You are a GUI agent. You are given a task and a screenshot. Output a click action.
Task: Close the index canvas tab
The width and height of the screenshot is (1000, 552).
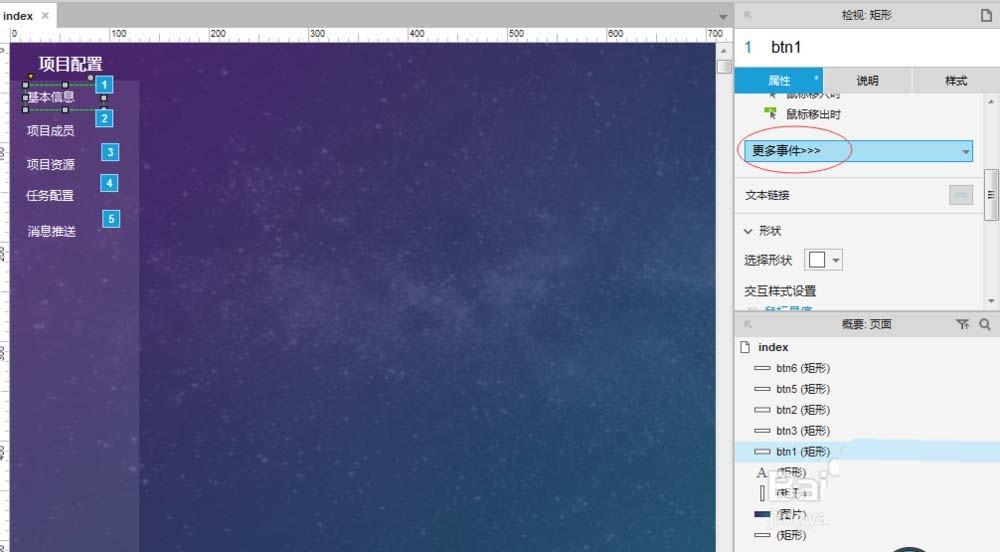click(x=45, y=16)
